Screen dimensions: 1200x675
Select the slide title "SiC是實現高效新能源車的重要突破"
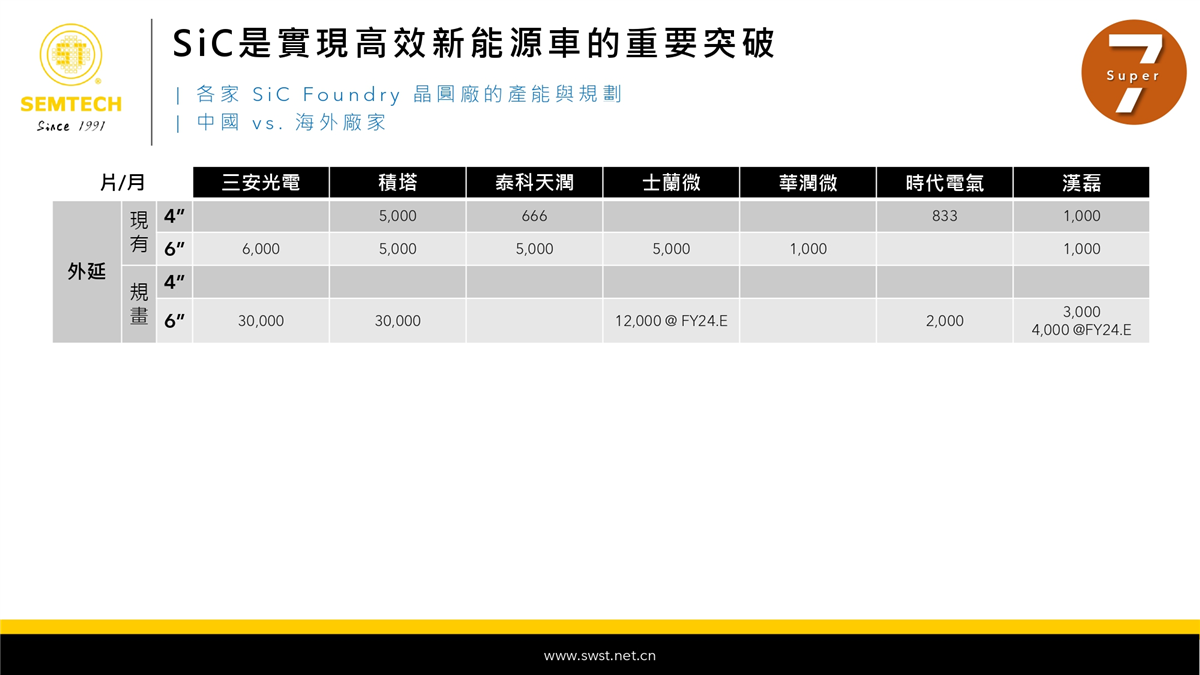[473, 42]
